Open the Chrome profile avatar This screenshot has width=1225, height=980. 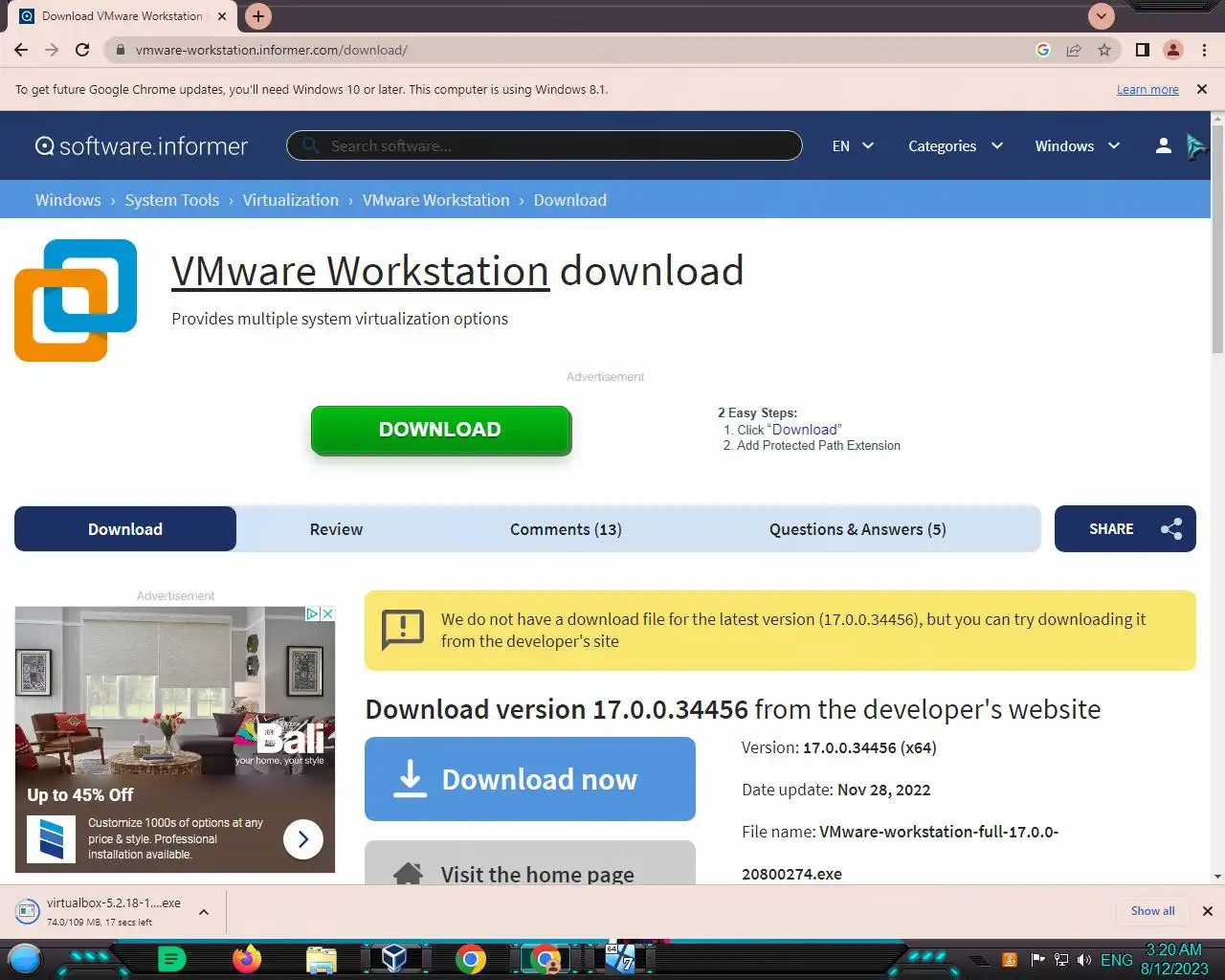(1173, 50)
